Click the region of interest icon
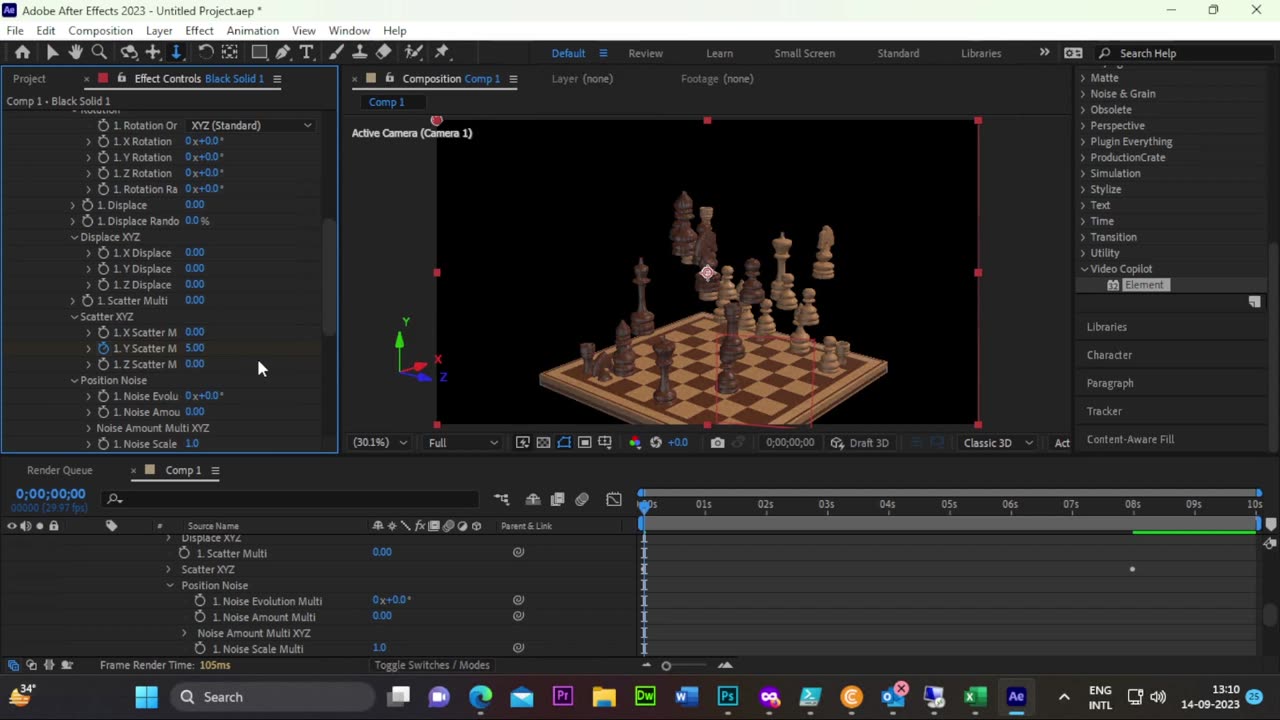The height and width of the screenshot is (720, 1280). [585, 443]
